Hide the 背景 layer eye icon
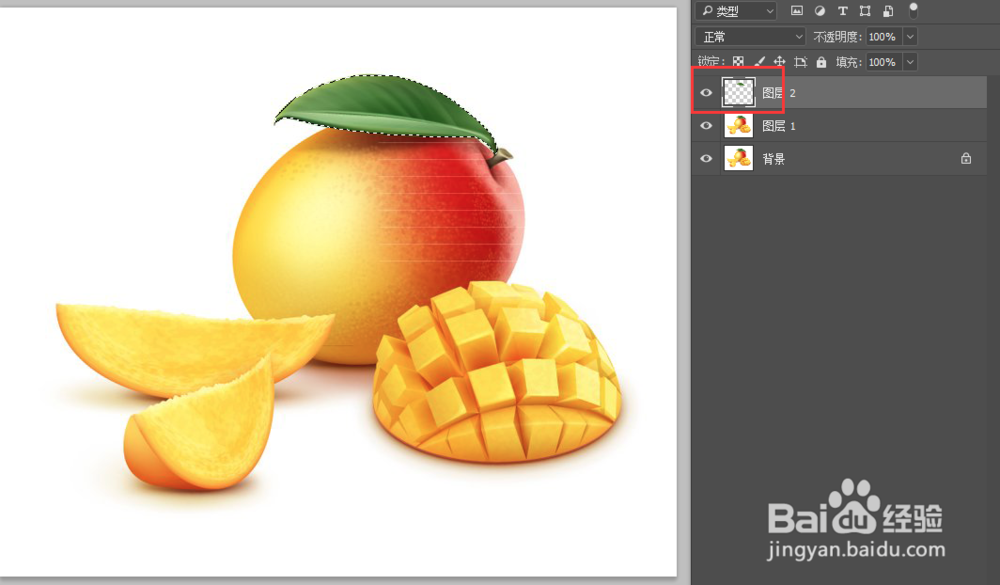 click(x=706, y=158)
